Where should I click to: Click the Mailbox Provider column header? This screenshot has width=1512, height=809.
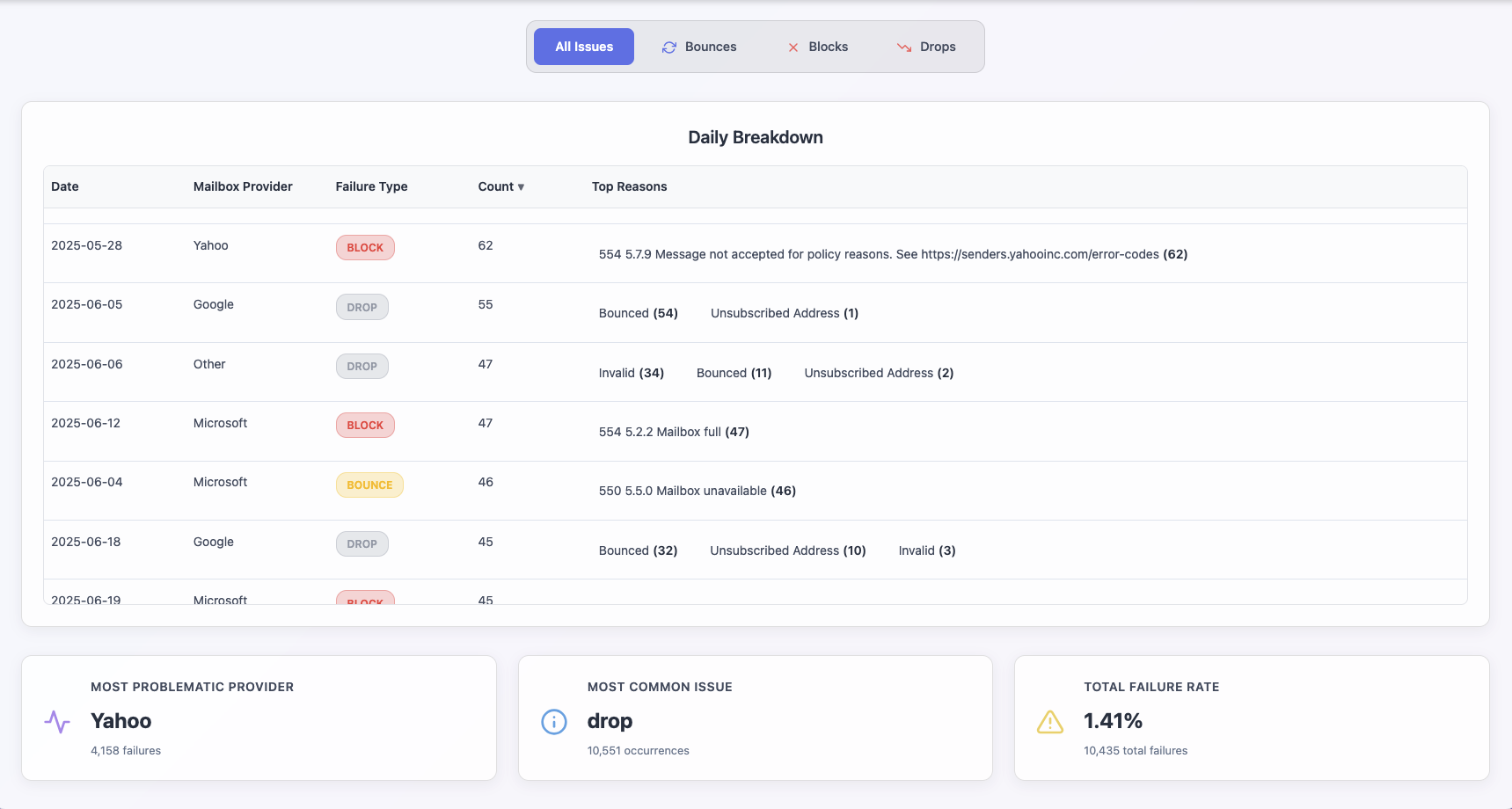click(243, 186)
